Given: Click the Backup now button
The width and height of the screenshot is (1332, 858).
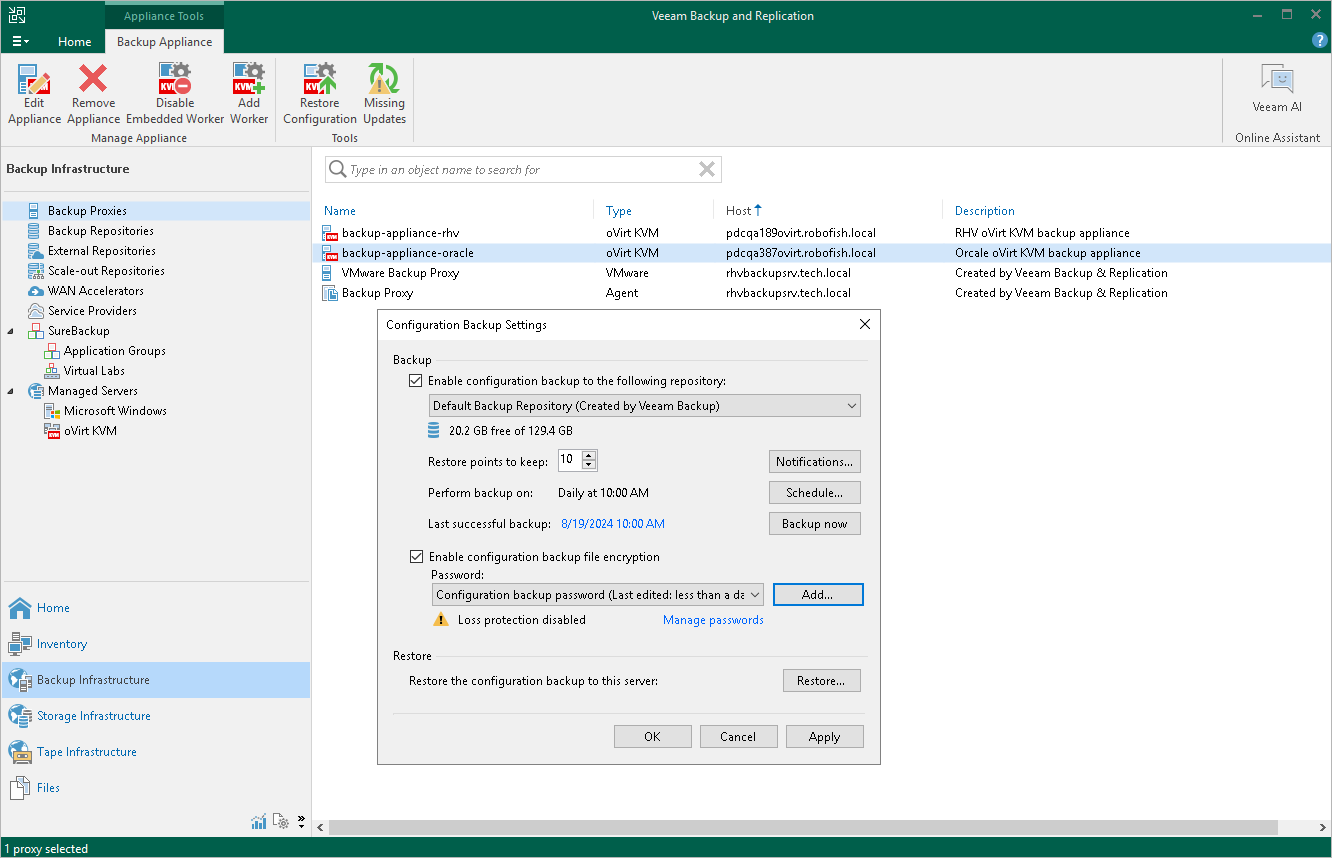Looking at the screenshot, I should click(x=814, y=524).
